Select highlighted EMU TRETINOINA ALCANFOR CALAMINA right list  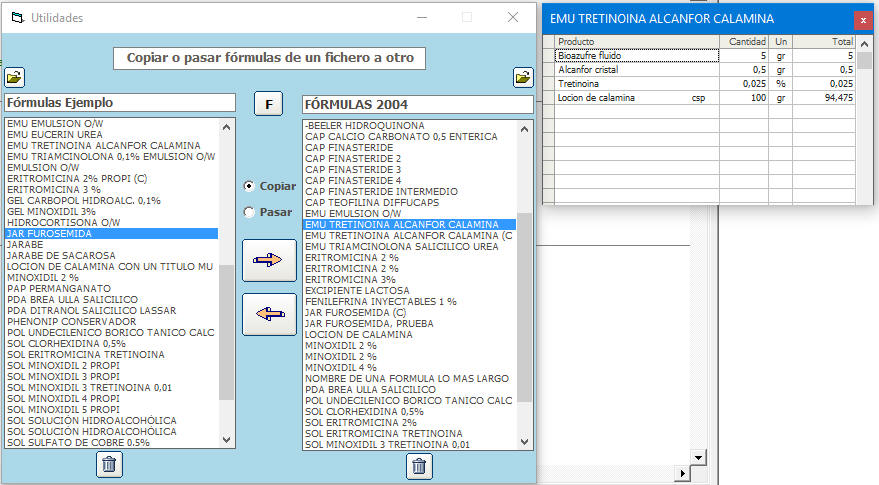409,225
